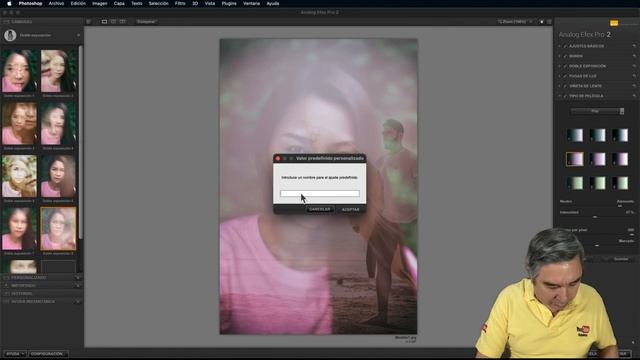Expand the Ajustes Básicos section arrow
Screen dimensions: 640x360
tap(560, 46)
